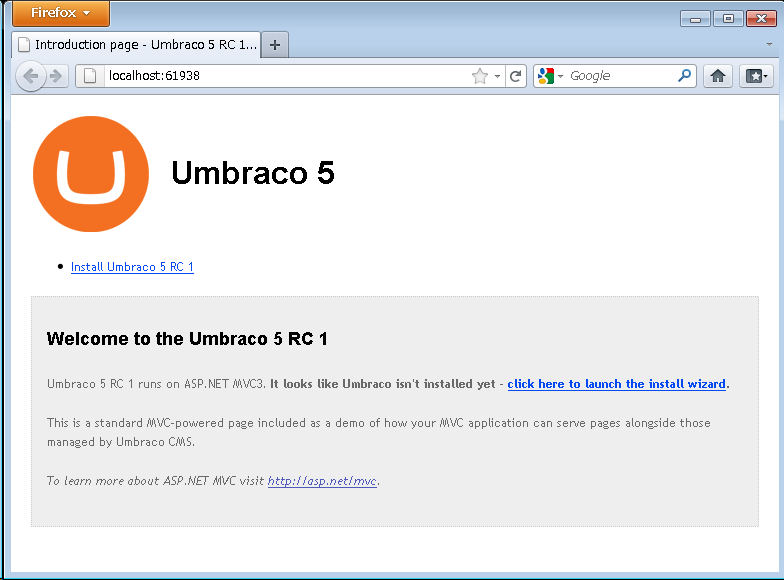Open the search engine selector (Google icon)
This screenshot has height=580, width=784.
(550, 76)
